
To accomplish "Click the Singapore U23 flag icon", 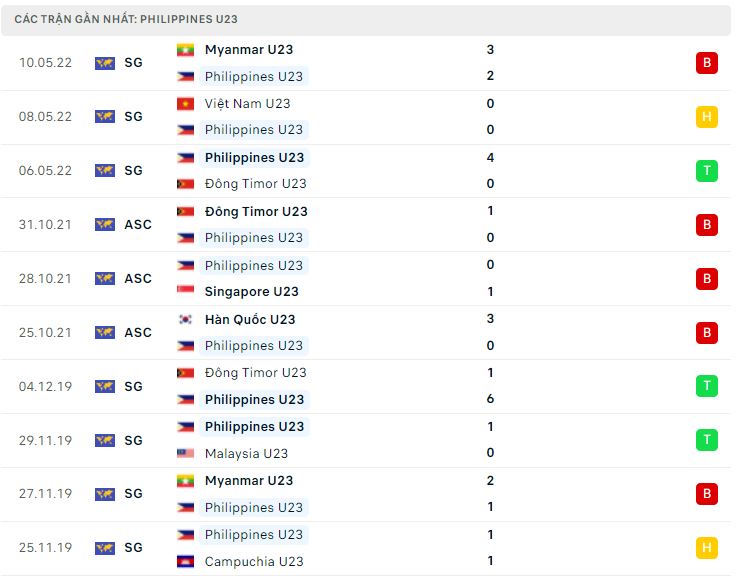I will coord(185,291).
